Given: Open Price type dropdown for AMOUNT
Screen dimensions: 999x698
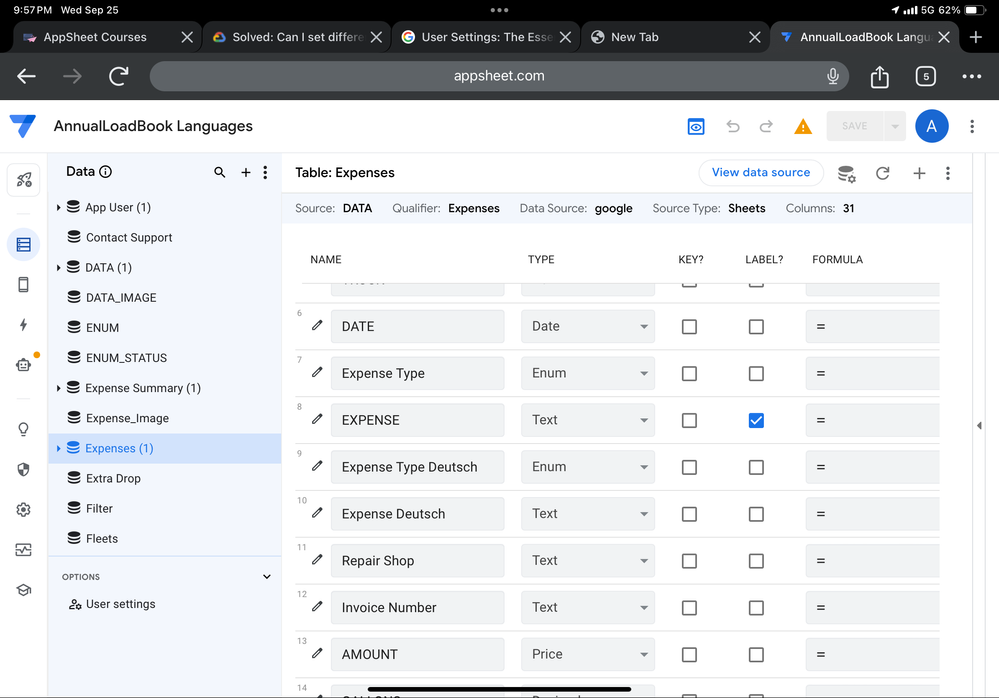Looking at the screenshot, I should tap(587, 654).
